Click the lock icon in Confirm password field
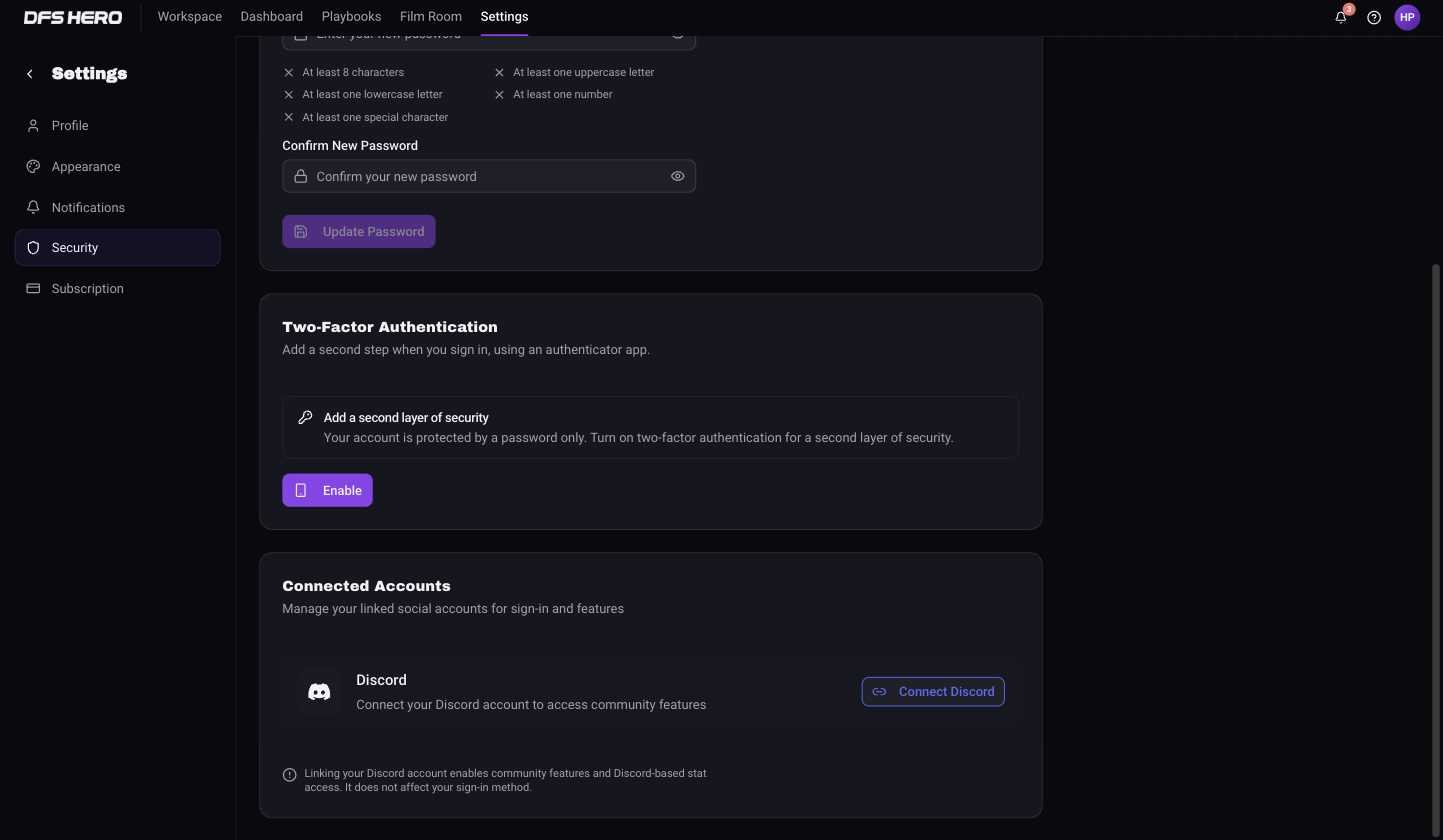Screen dimensions: 1443x840 pyautogui.click(x=300, y=176)
